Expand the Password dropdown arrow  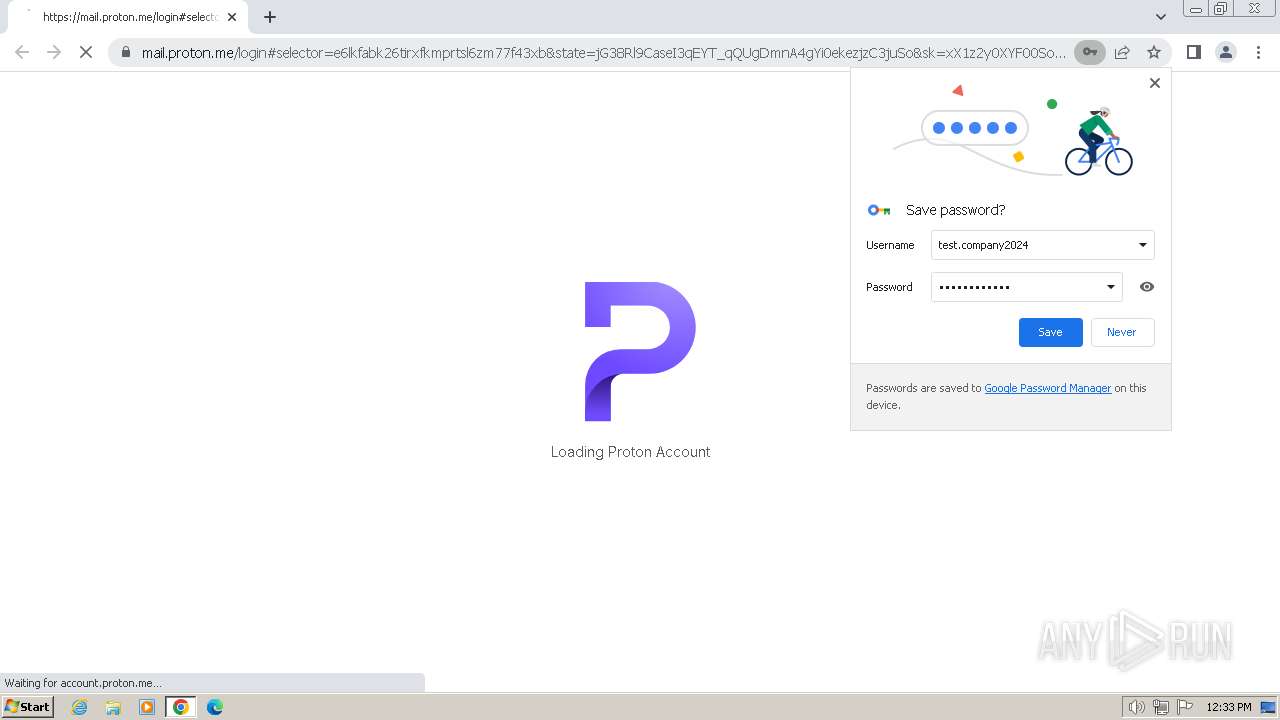tap(1110, 287)
